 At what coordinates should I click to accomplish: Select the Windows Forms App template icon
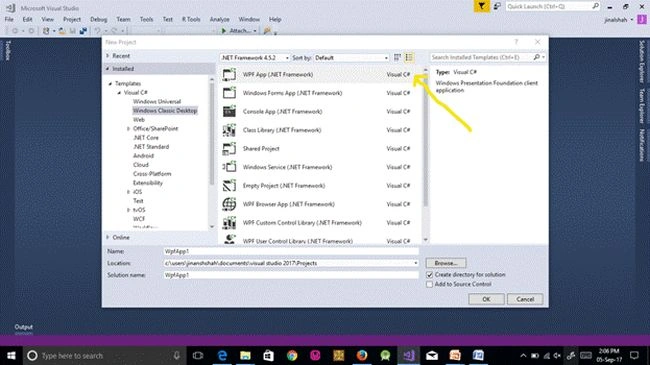[229, 93]
